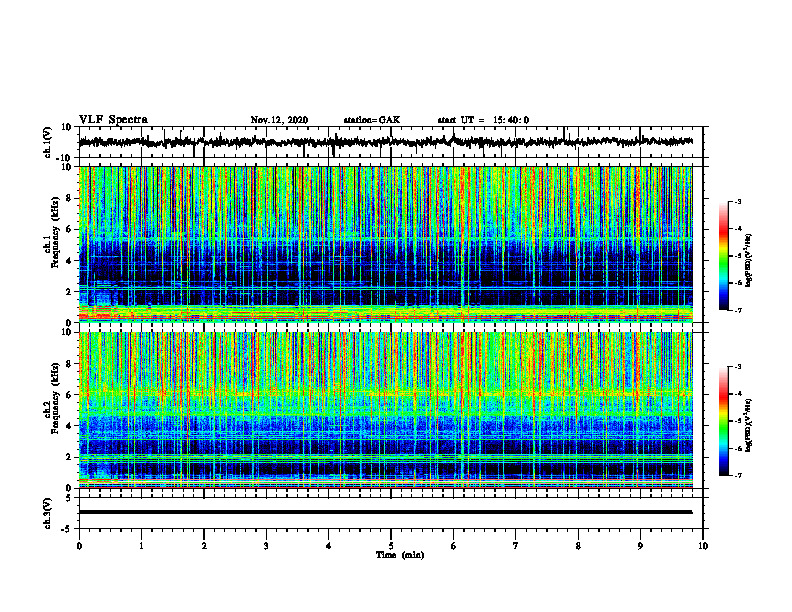Viewport: 792px width, 612px height.
Task: Click the ch.2 colorbar log(PSD) label
Action: tap(749, 424)
